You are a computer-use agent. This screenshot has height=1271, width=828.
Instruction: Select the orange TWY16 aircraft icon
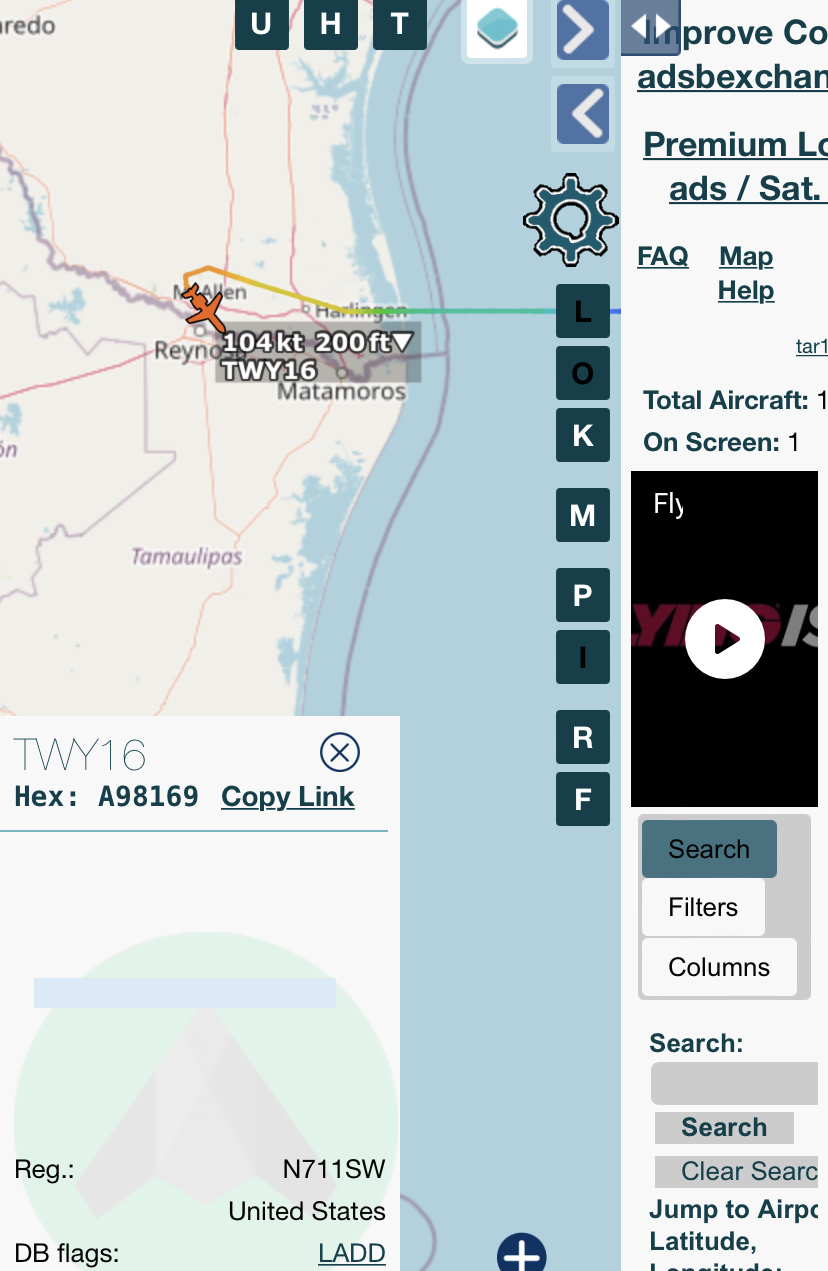(x=205, y=308)
